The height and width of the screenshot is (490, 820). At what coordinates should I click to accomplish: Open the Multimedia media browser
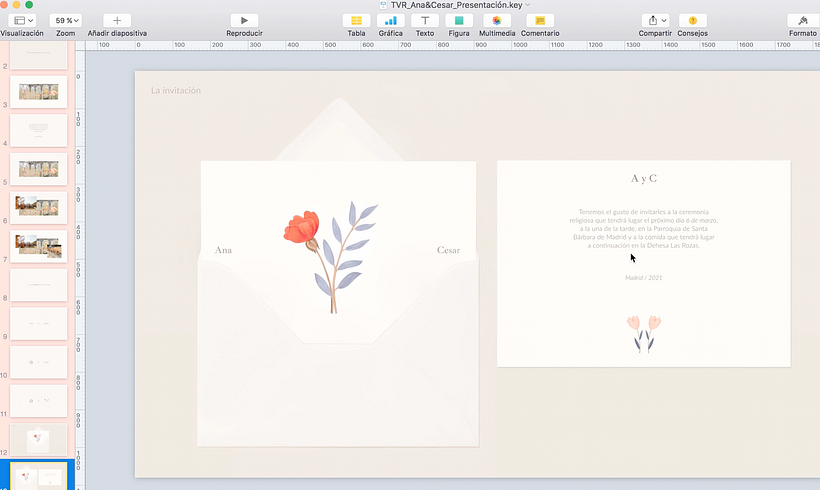(x=497, y=20)
